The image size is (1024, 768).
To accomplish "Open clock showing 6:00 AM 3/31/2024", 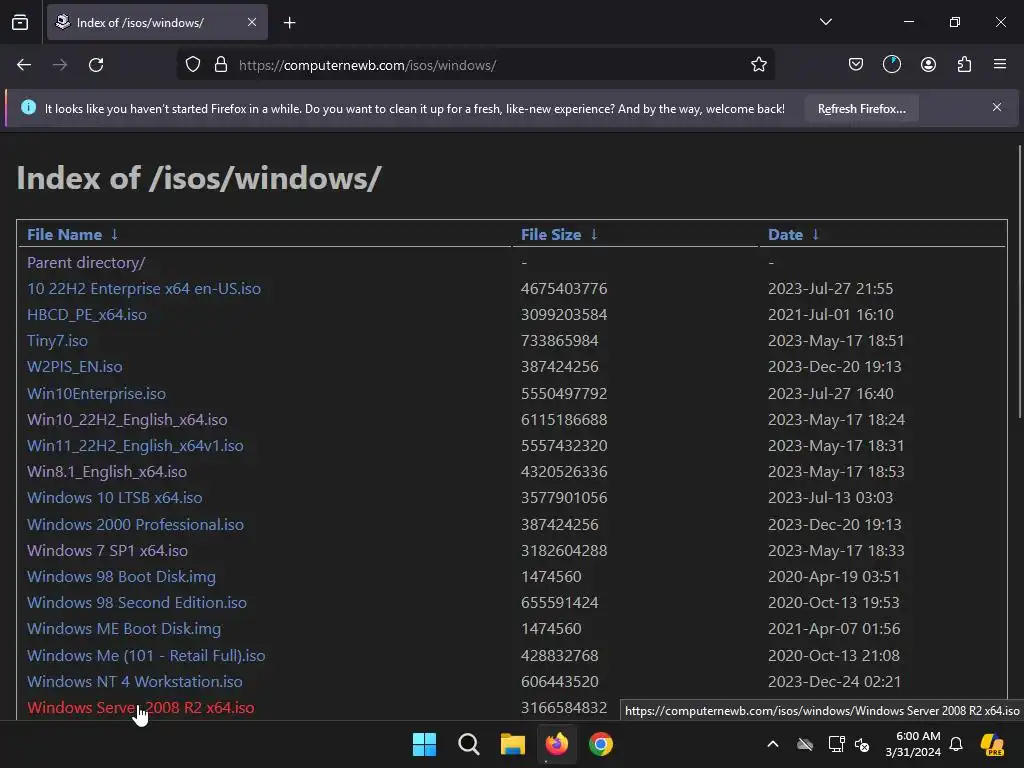I will 912,744.
